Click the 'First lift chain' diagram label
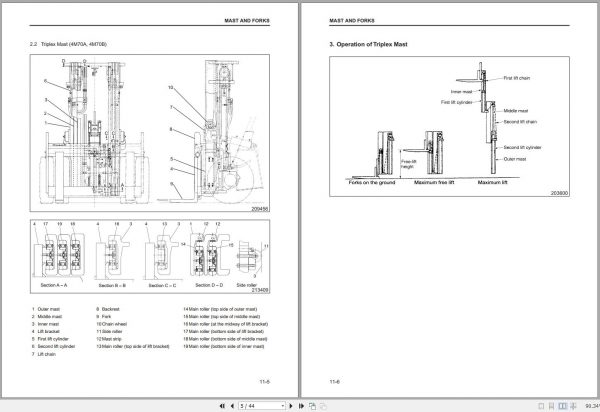The width and height of the screenshot is (600, 412). (517, 78)
